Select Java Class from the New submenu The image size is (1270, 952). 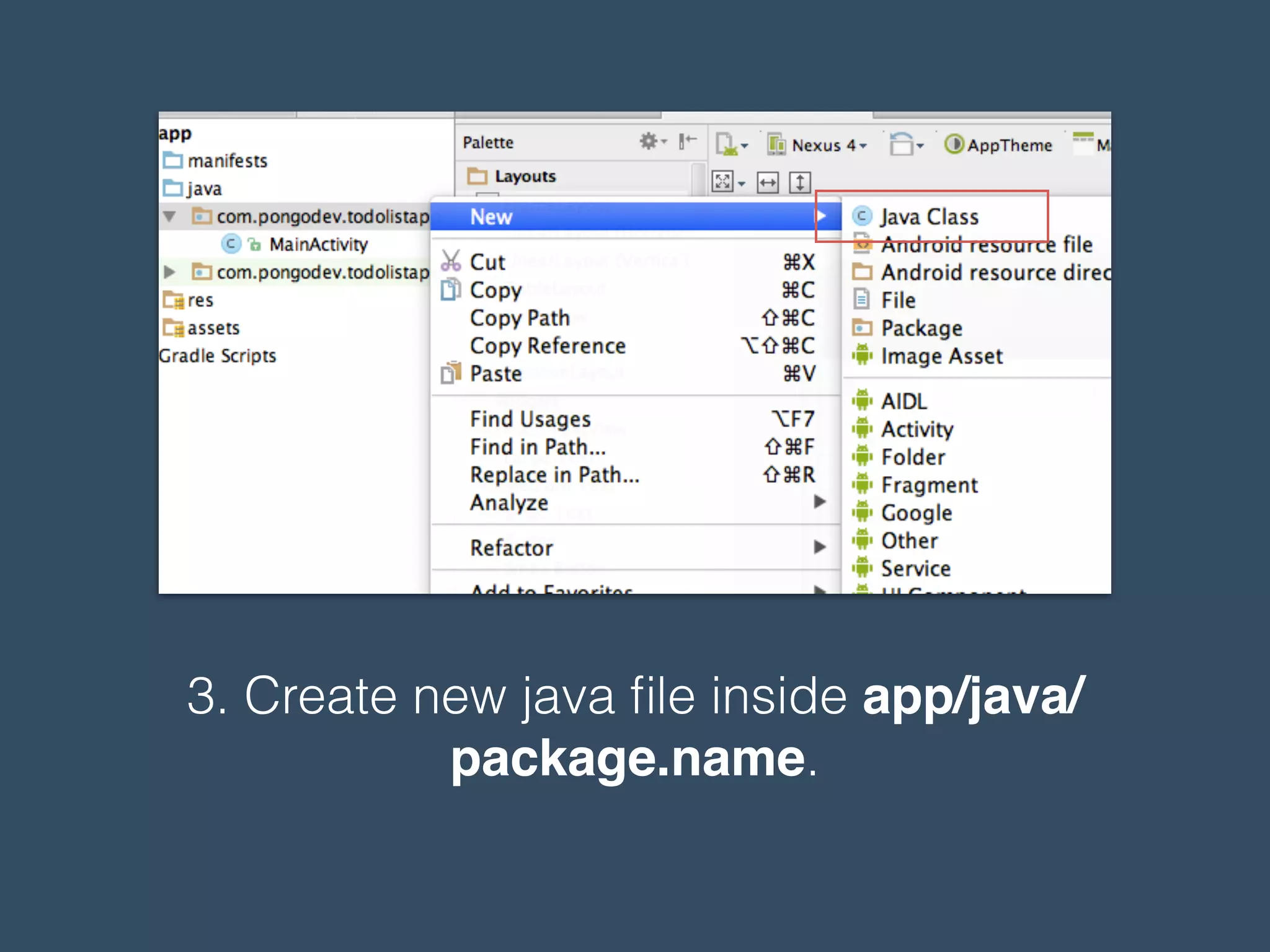977,216
